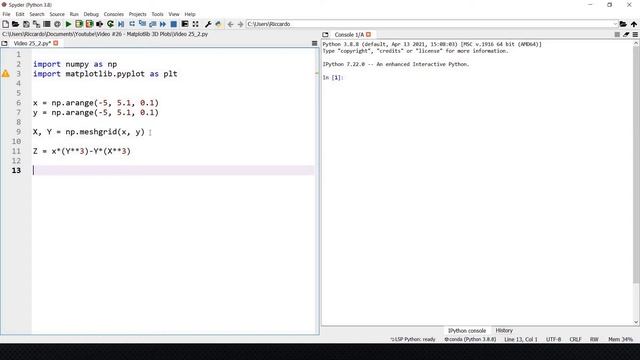Browse editor tabs icon left of file tab

[4, 43]
